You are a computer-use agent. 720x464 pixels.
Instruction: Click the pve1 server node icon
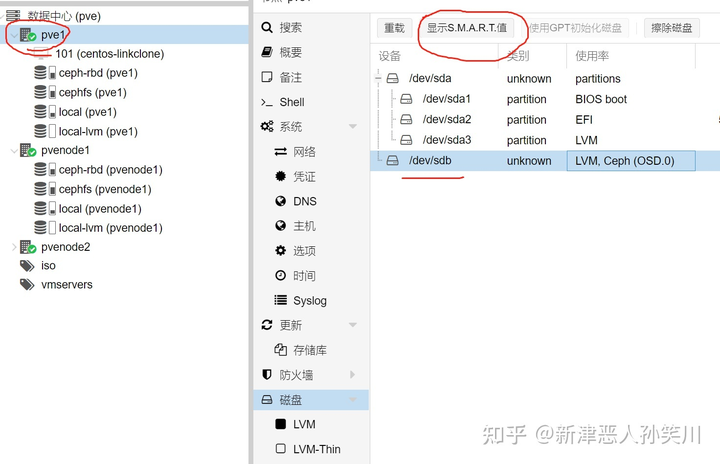(28, 35)
